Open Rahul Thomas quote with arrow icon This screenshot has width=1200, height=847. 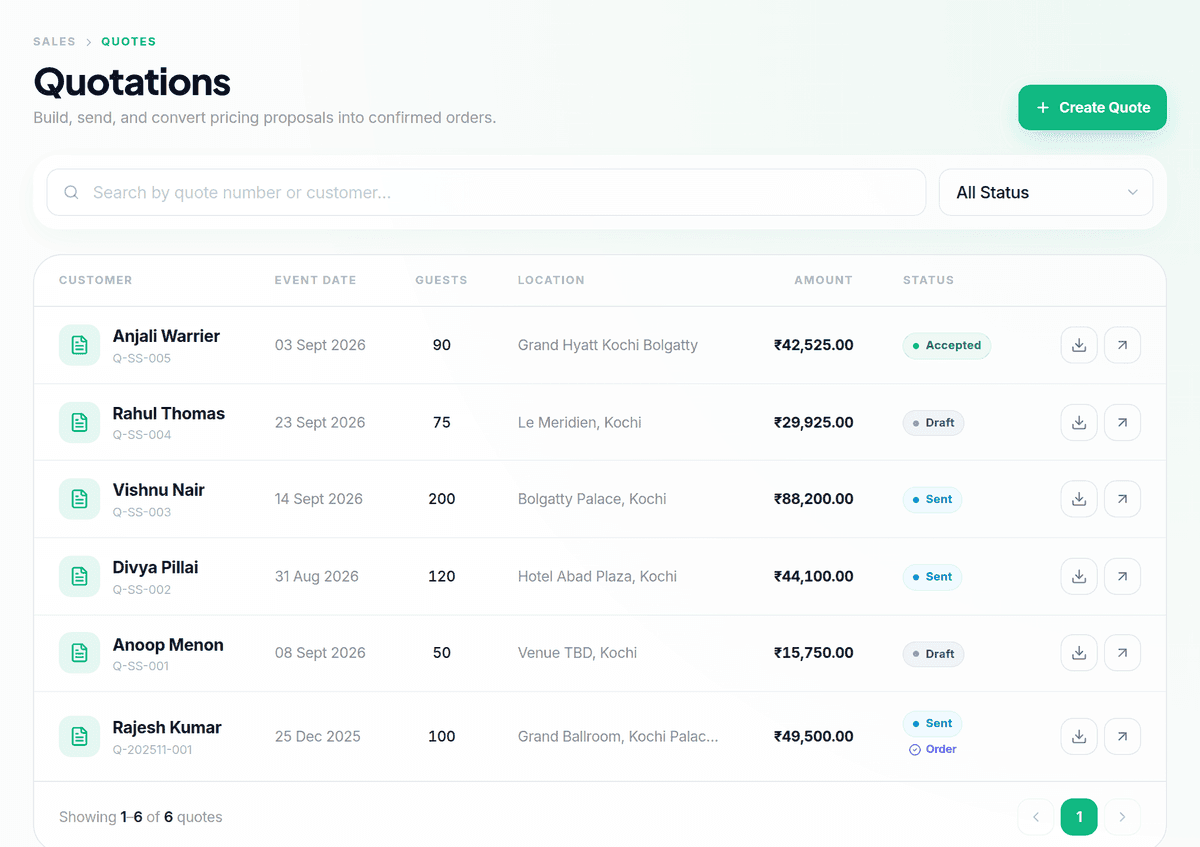pyautogui.click(x=1122, y=422)
